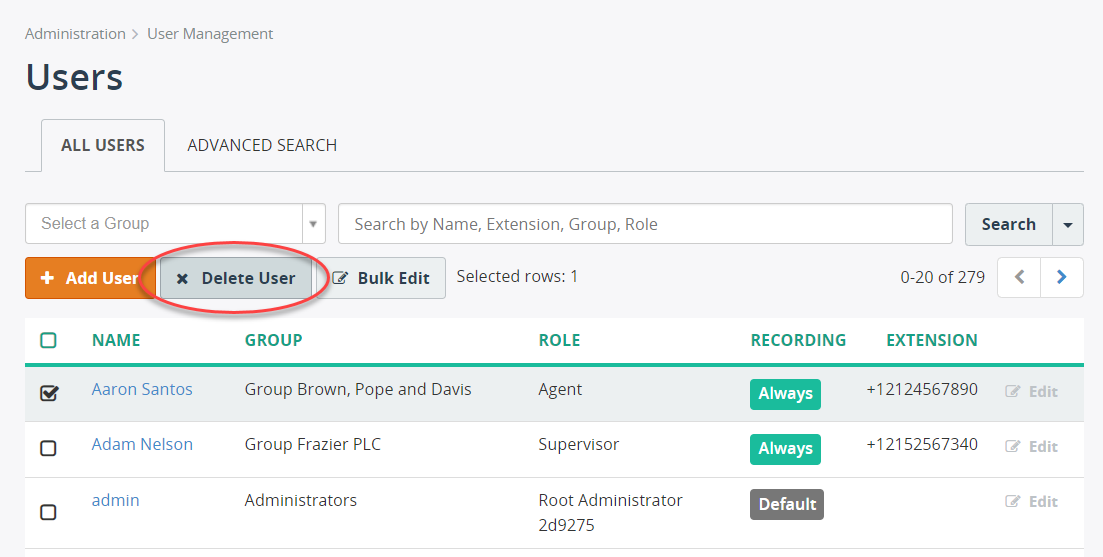This screenshot has width=1103, height=557.
Task: Go to next page of users
Action: (x=1061, y=278)
